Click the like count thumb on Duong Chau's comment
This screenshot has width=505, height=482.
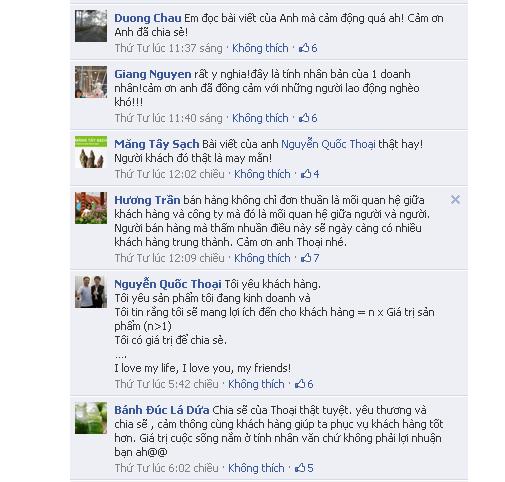point(308,48)
